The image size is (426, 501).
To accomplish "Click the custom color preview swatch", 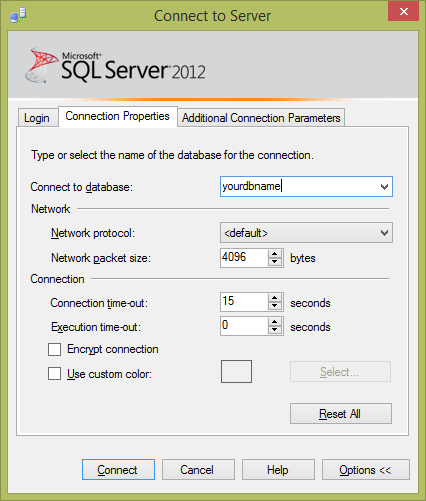I will click(236, 371).
